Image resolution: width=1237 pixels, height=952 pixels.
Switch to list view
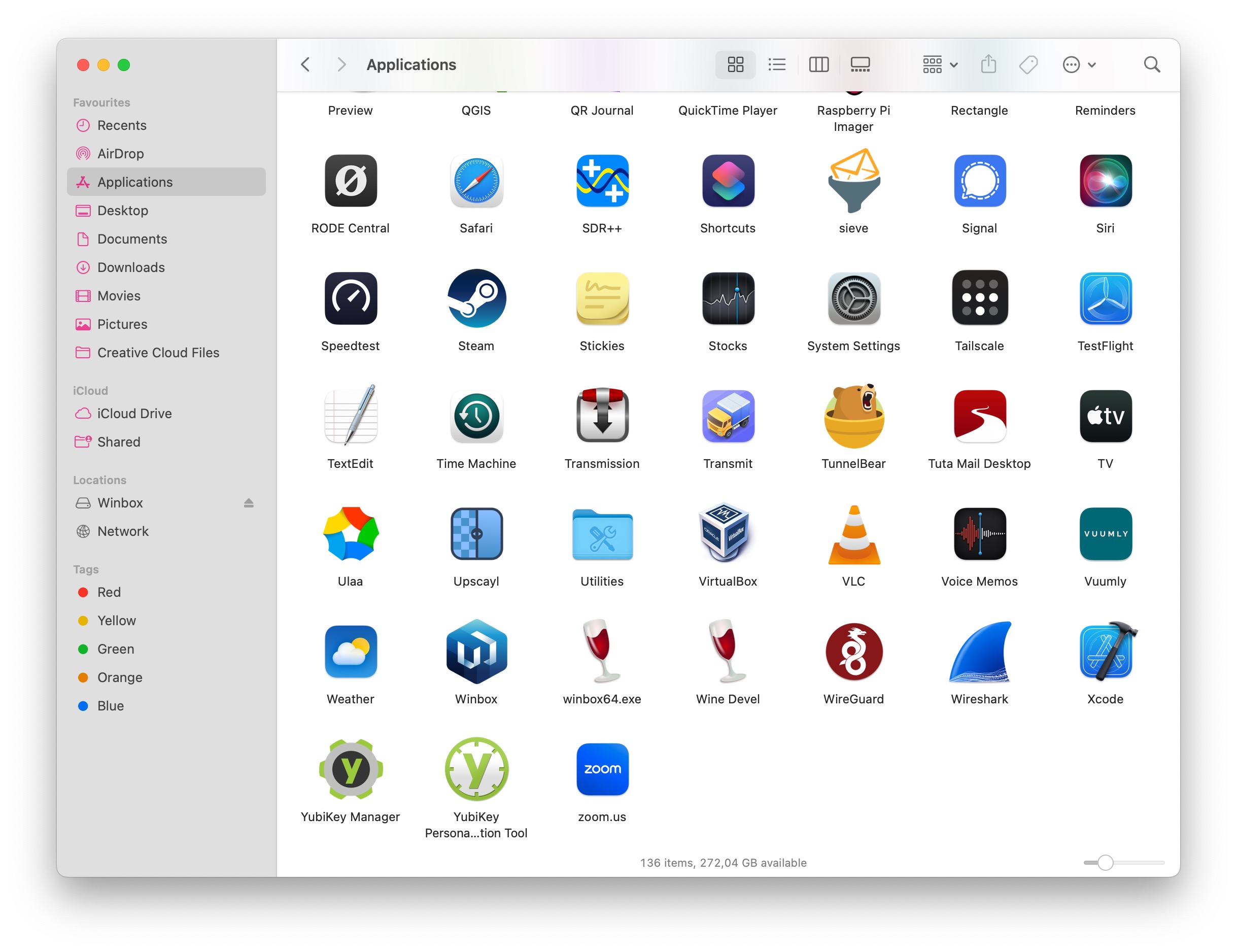pos(776,64)
